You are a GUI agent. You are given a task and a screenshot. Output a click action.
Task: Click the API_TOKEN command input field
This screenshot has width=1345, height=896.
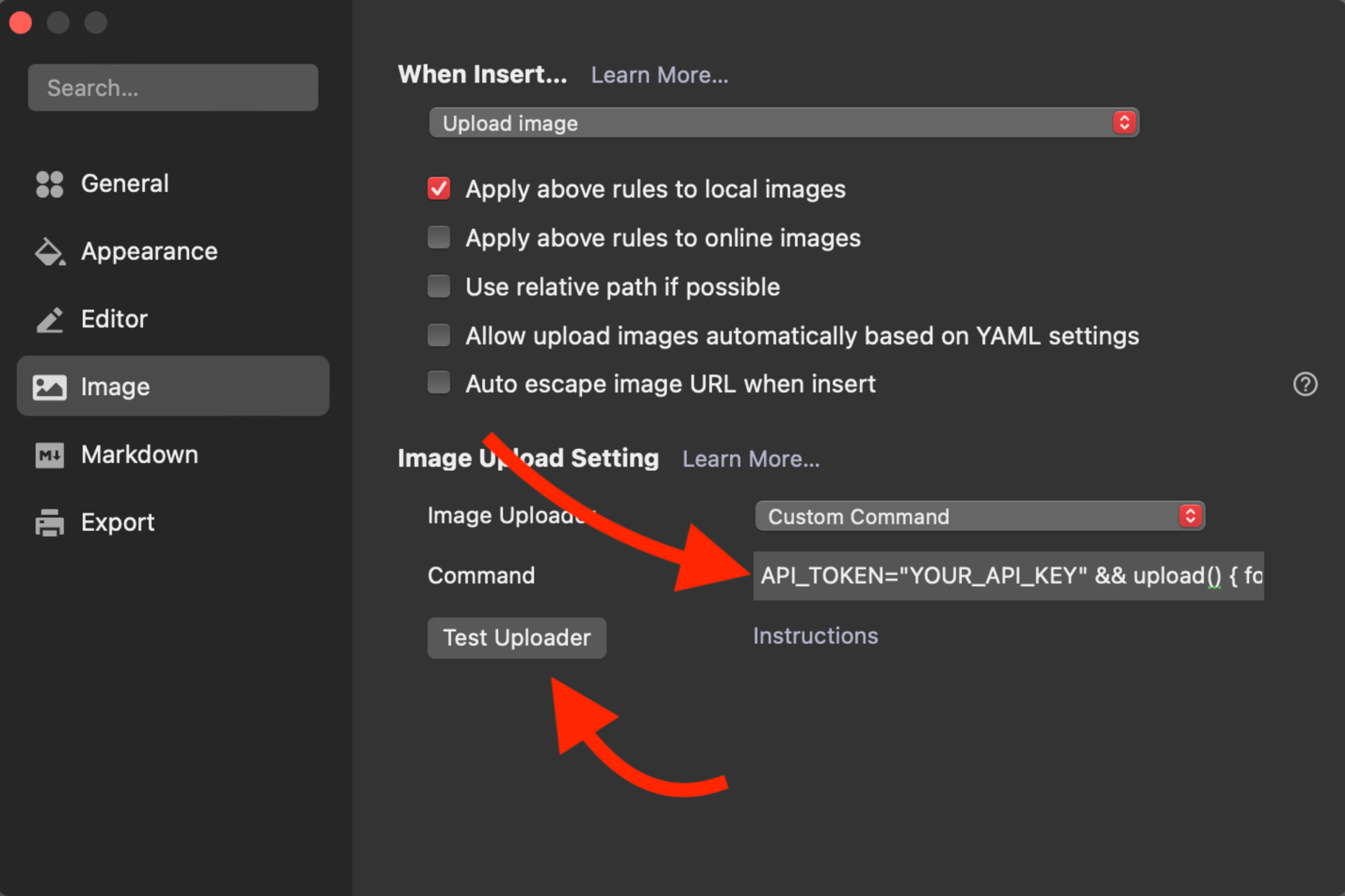pyautogui.click(x=1007, y=576)
